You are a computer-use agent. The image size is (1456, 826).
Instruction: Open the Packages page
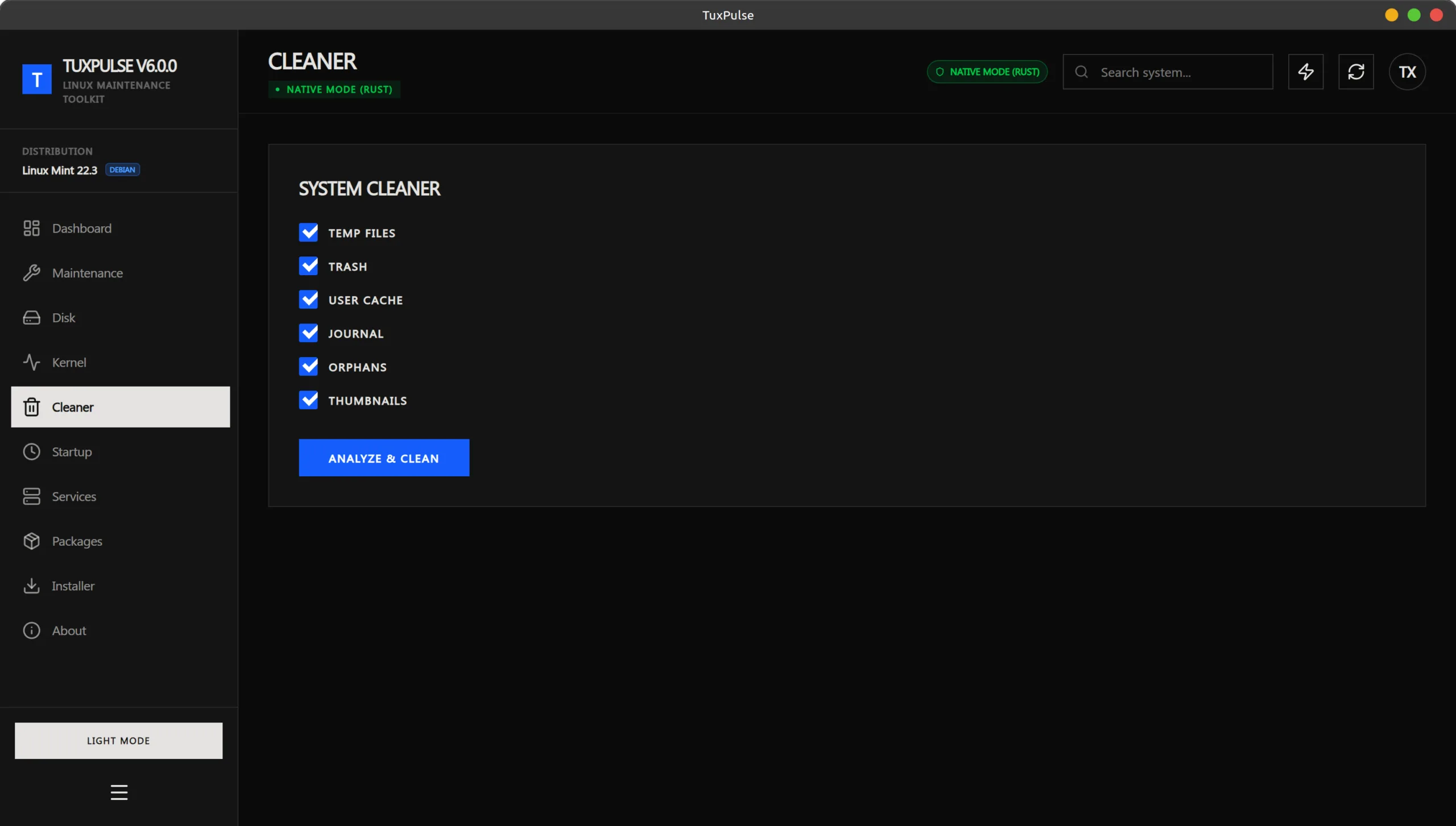pos(77,541)
